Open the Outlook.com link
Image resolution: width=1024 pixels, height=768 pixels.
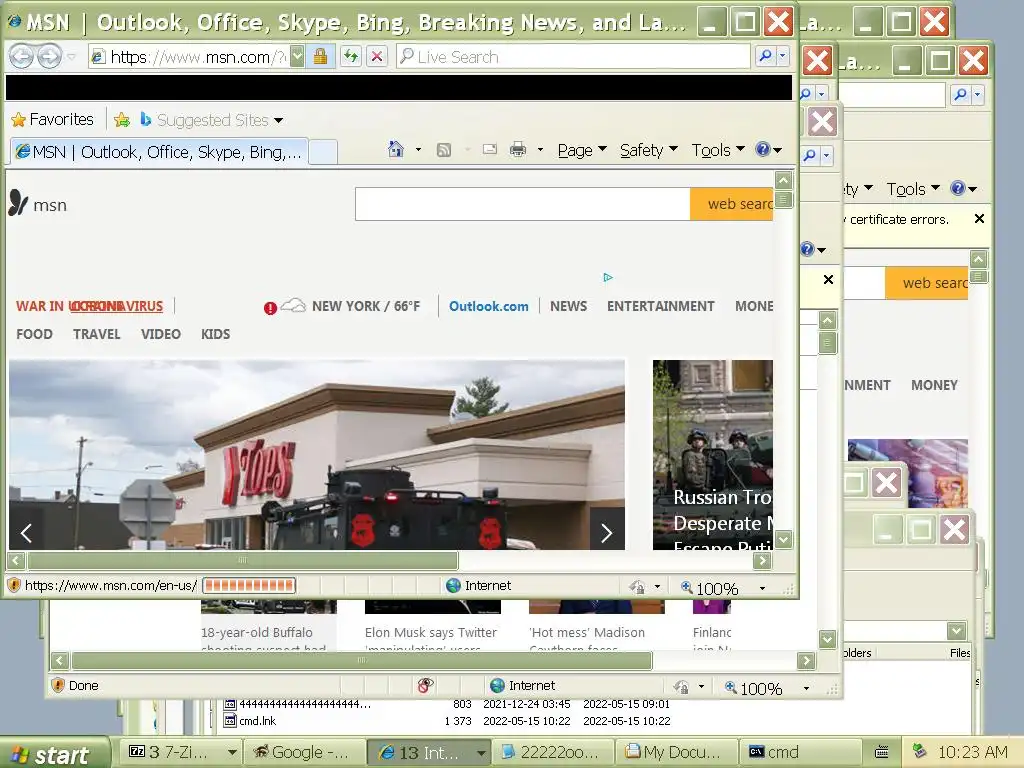(488, 306)
